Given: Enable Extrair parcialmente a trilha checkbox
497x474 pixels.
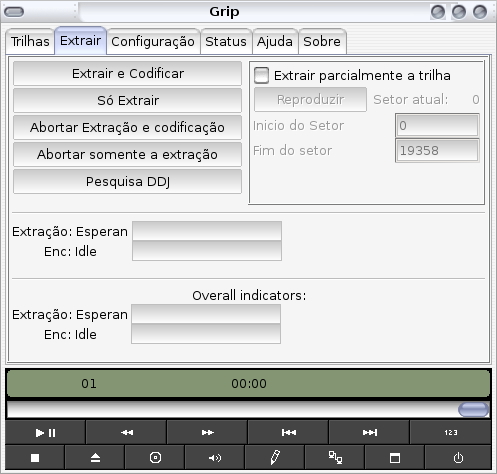Looking at the screenshot, I should [x=261, y=75].
